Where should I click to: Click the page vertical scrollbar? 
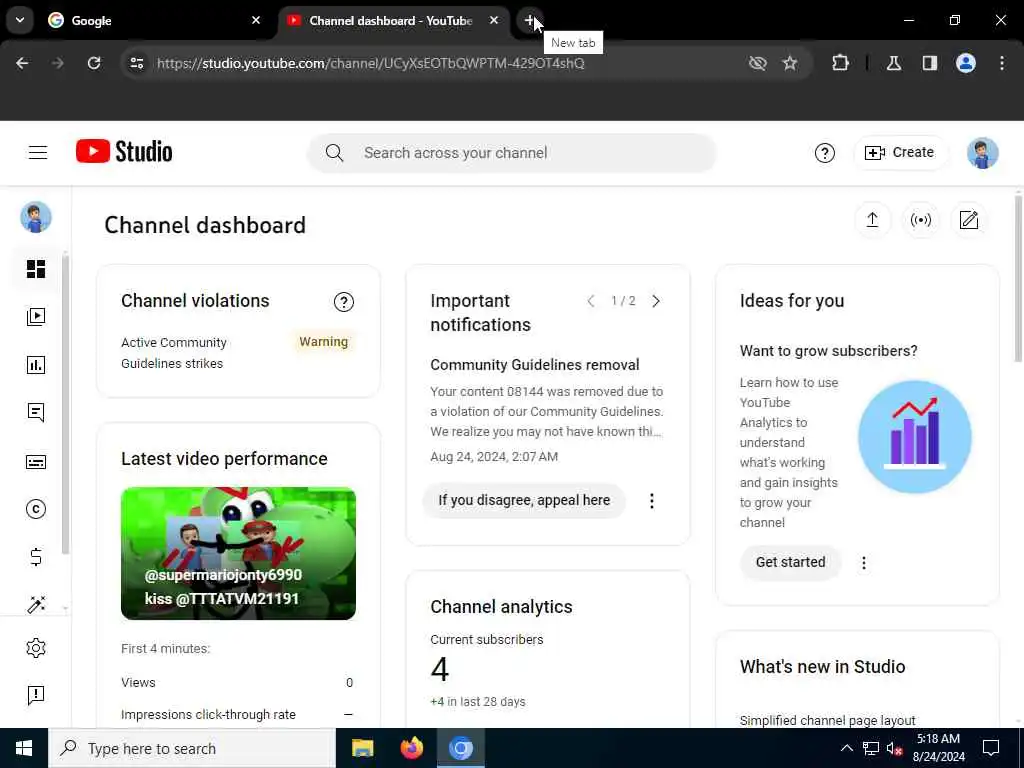1018,278
